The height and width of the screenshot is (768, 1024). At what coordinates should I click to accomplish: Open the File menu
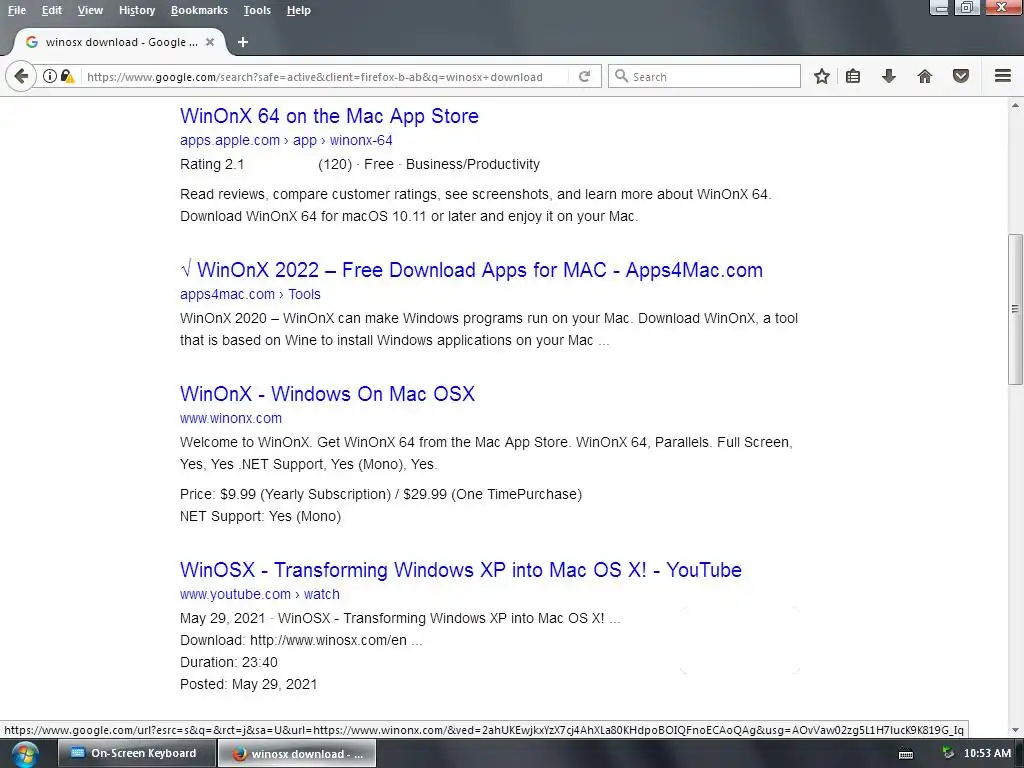point(17,10)
